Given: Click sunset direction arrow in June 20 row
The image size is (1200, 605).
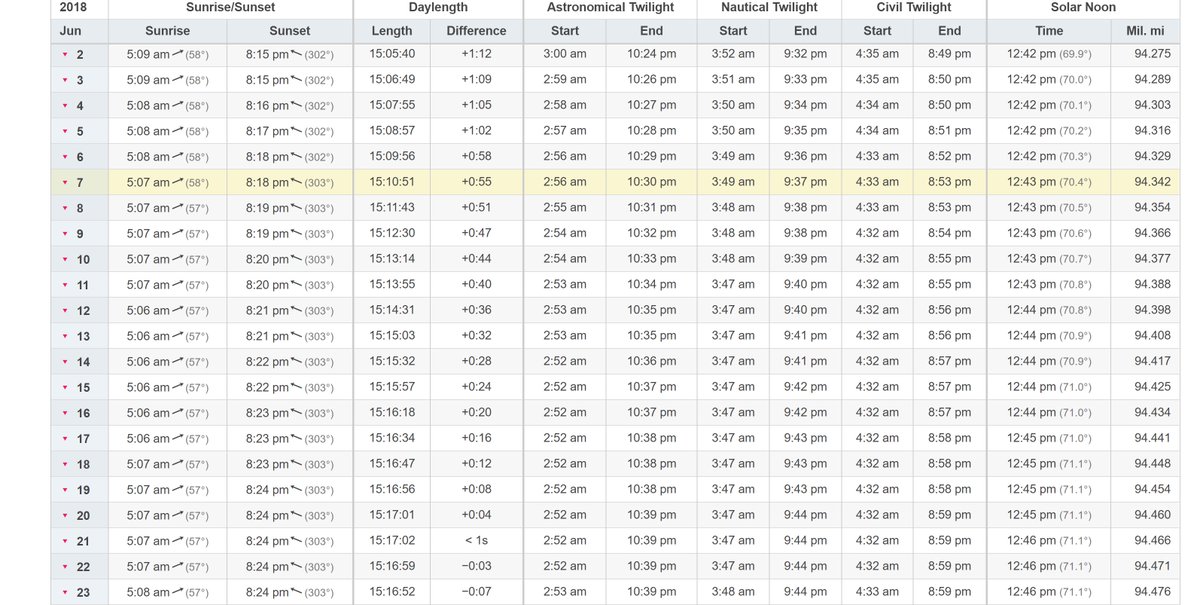Looking at the screenshot, I should point(297,515).
